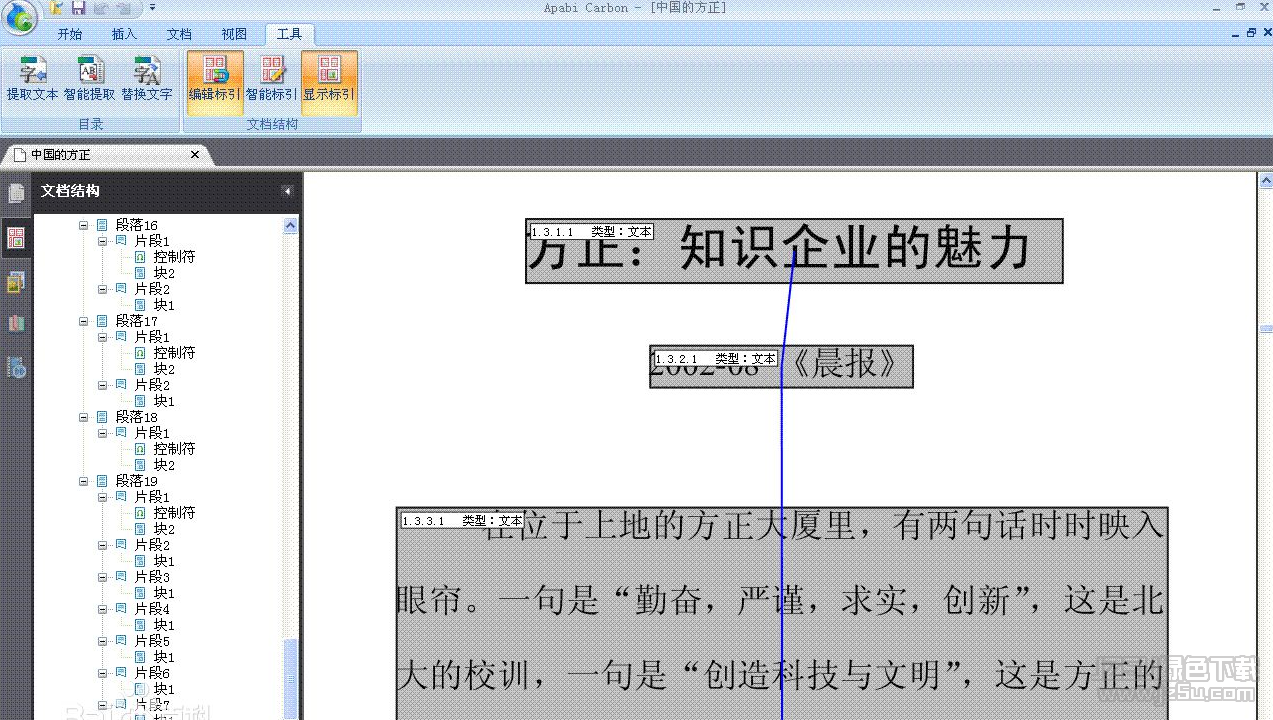The width and height of the screenshot is (1273, 720).
Task: Collapse the 文档结构 panel with header arrow
Action: click(287, 191)
